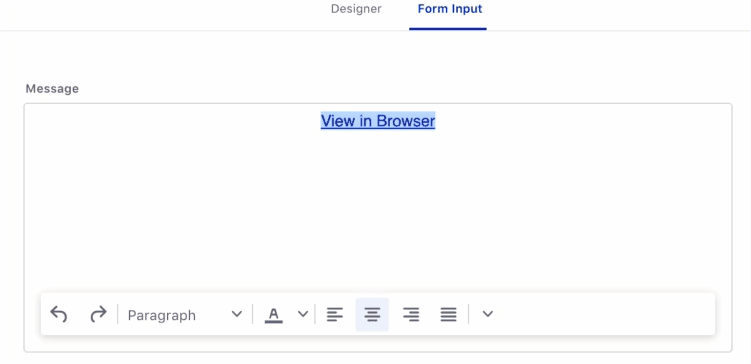The height and width of the screenshot is (364, 751).
Task: Select the Form Input tab
Action: click(x=450, y=9)
